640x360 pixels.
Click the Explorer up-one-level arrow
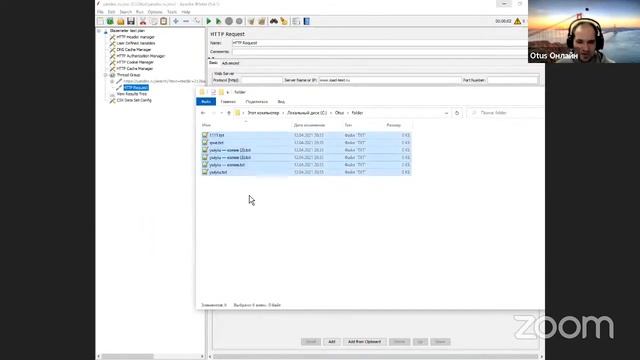pyautogui.click(x=229, y=113)
